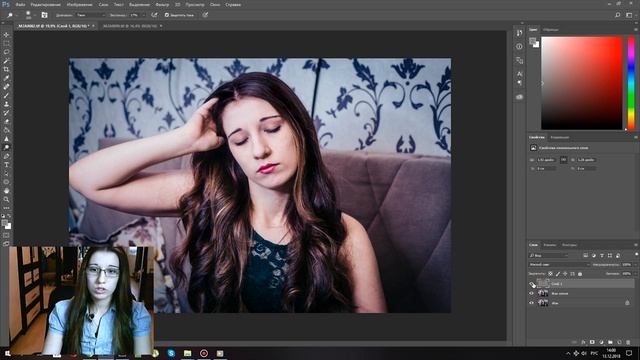Image resolution: width=640 pixels, height=360 pixels.
Task: Click the Windows Start button
Action: [7, 353]
